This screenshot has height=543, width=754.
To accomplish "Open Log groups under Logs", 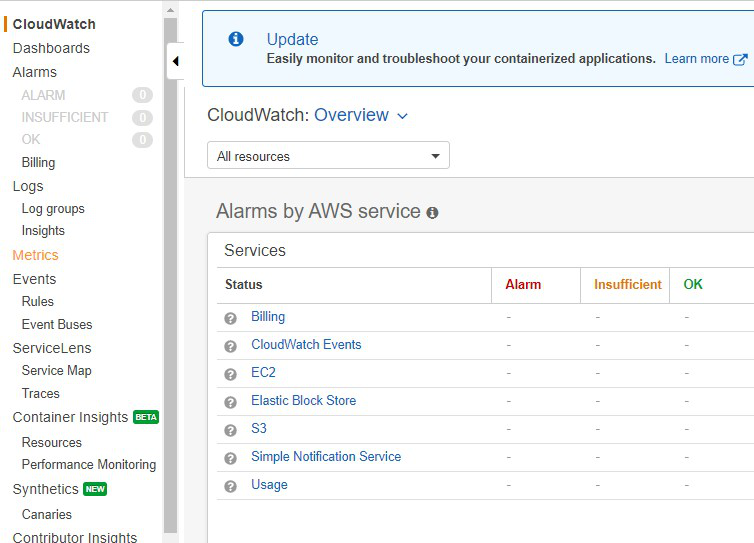I will click(53, 209).
